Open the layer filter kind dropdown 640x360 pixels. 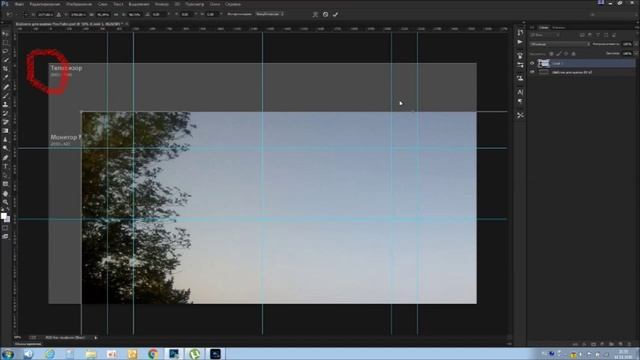tap(544, 35)
